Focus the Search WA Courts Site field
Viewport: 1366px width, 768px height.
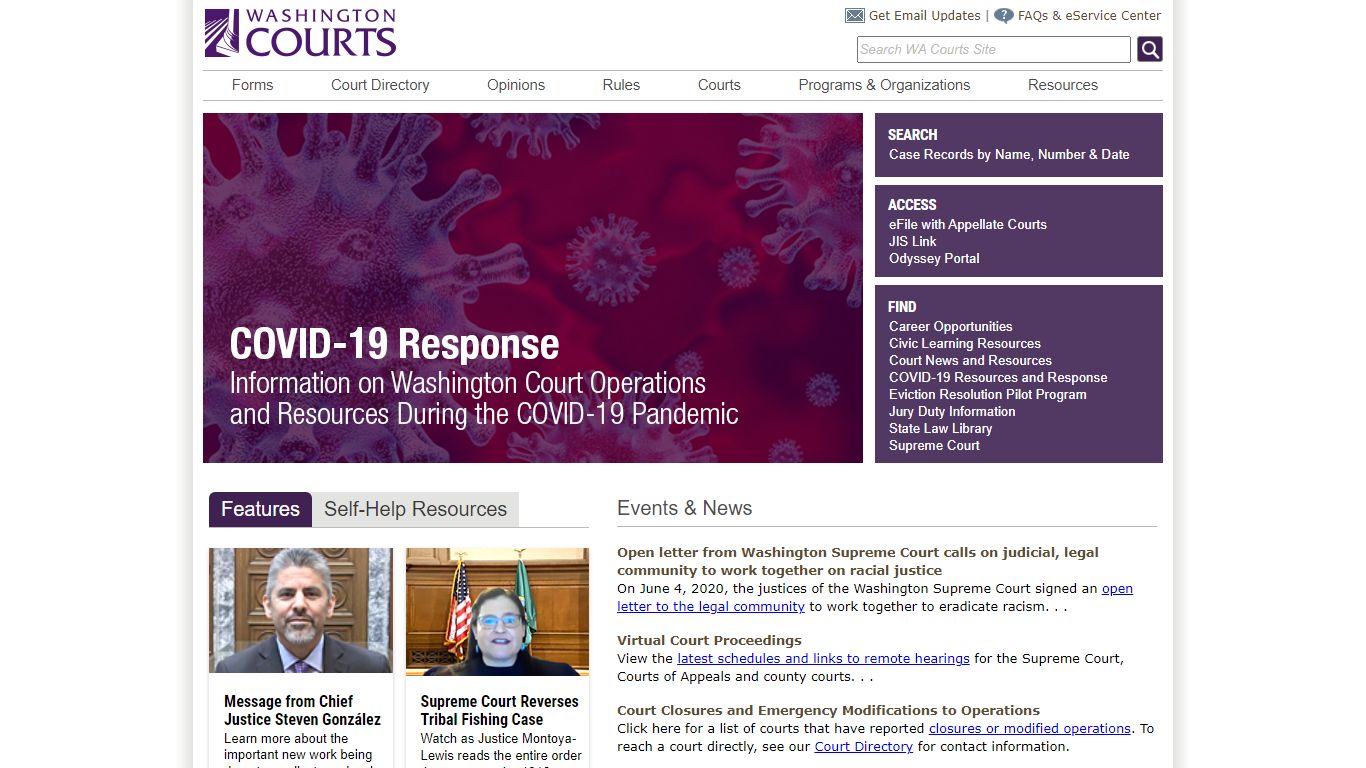[994, 49]
